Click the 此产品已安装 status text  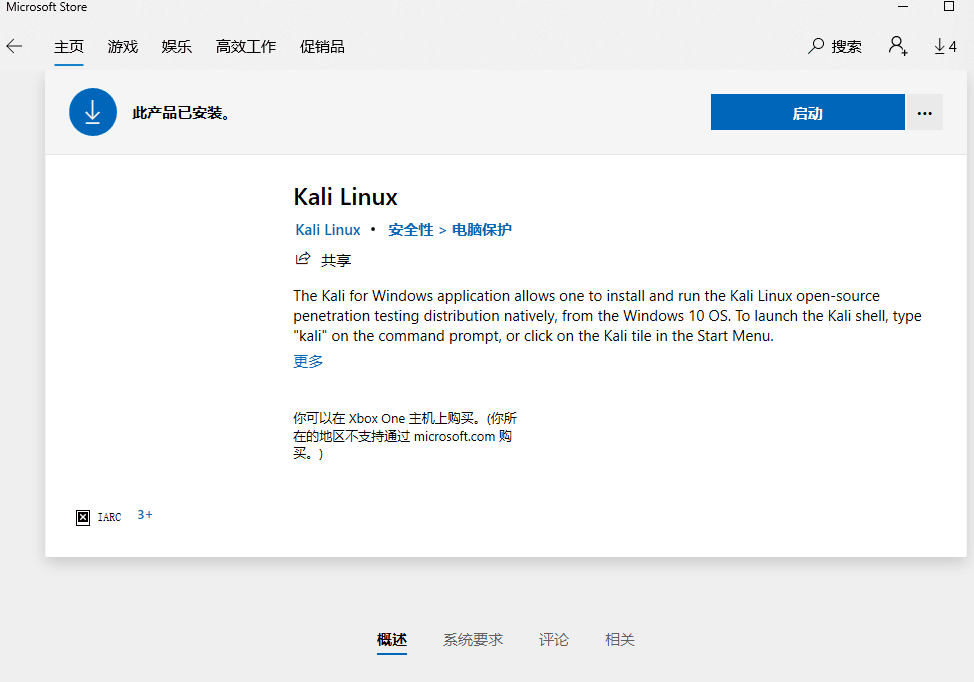(181, 113)
